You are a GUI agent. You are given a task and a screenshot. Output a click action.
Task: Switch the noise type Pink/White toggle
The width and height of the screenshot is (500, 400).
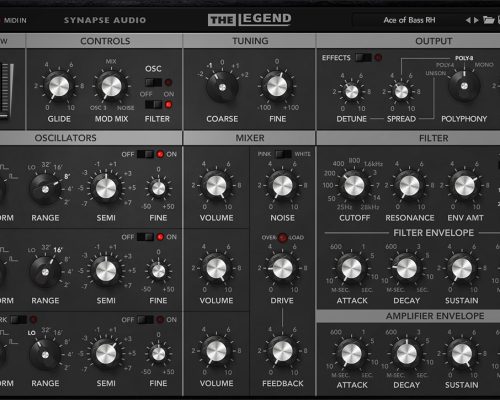tap(283, 154)
